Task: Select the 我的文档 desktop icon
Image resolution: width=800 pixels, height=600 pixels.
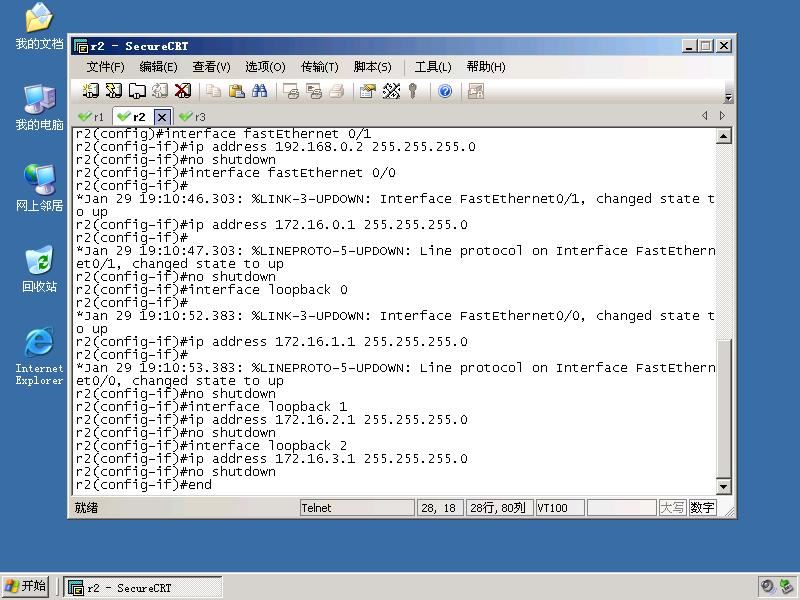Action: point(39,26)
